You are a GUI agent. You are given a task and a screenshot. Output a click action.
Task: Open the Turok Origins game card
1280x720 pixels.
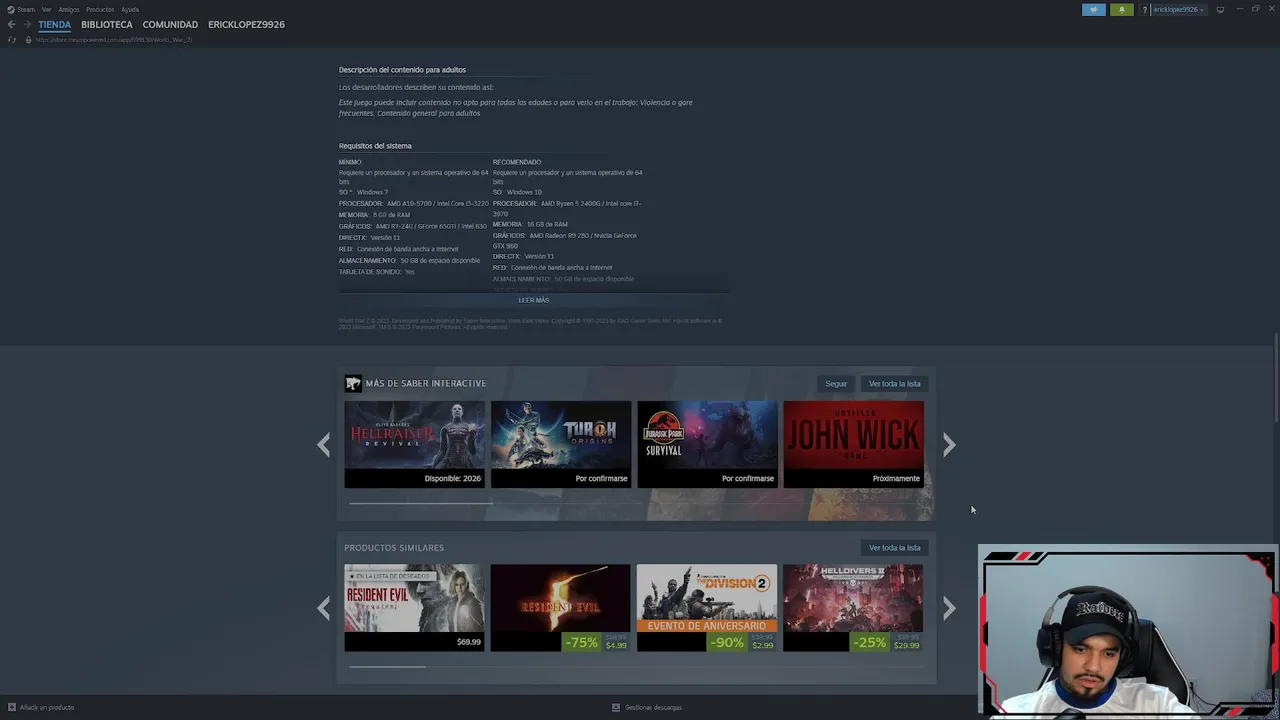tap(561, 444)
